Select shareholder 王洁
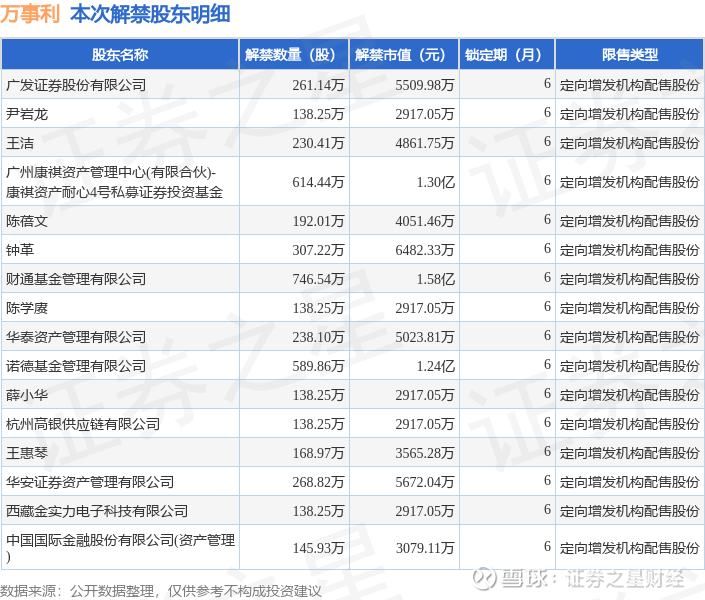Image resolution: width=705 pixels, height=600 pixels. click(x=20, y=143)
